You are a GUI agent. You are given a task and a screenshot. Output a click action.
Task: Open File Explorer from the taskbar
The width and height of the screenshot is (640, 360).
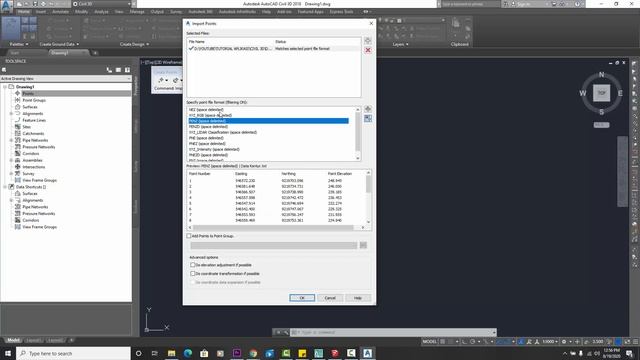click(x=171, y=353)
